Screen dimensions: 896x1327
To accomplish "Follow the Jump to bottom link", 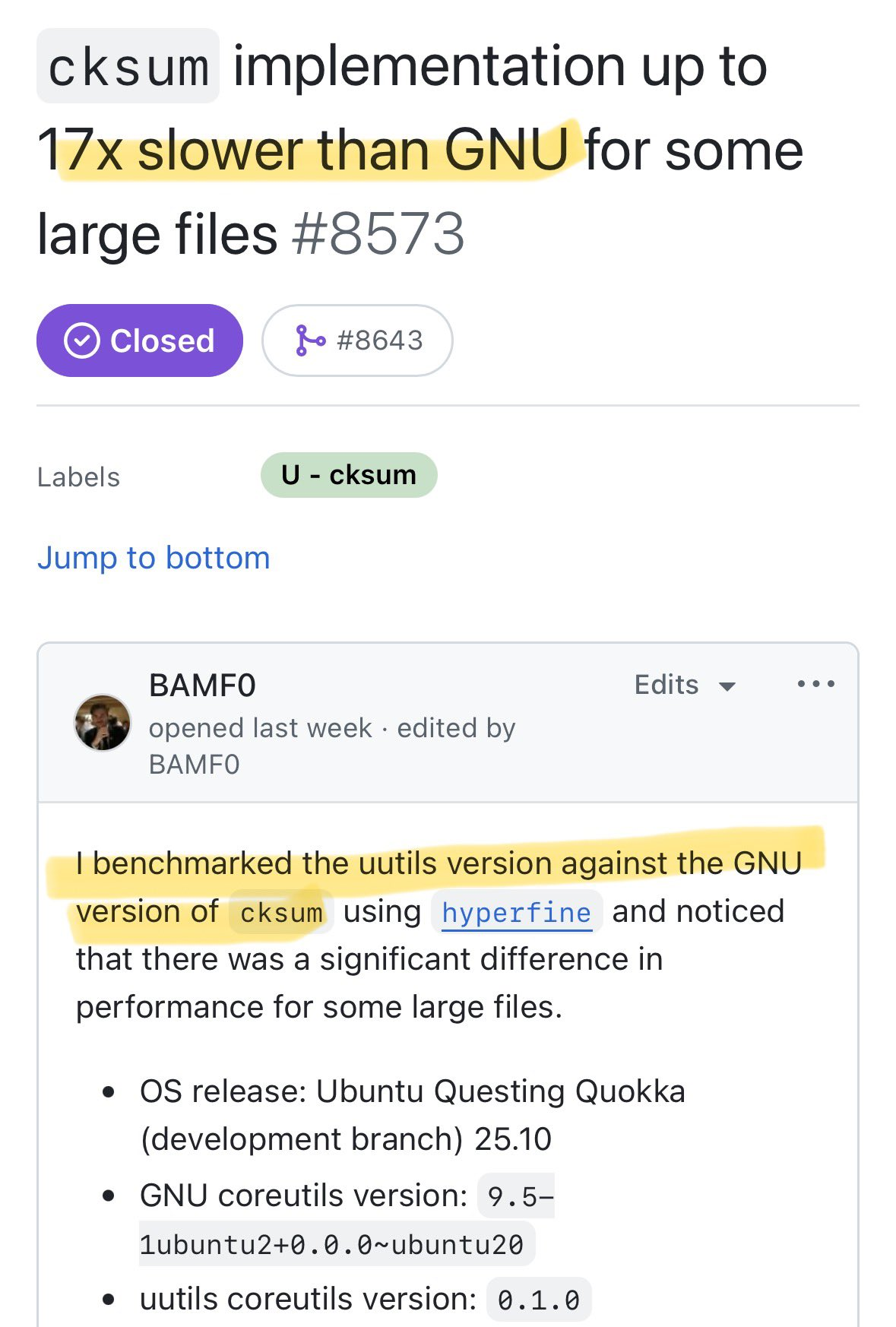I will pyautogui.click(x=154, y=558).
